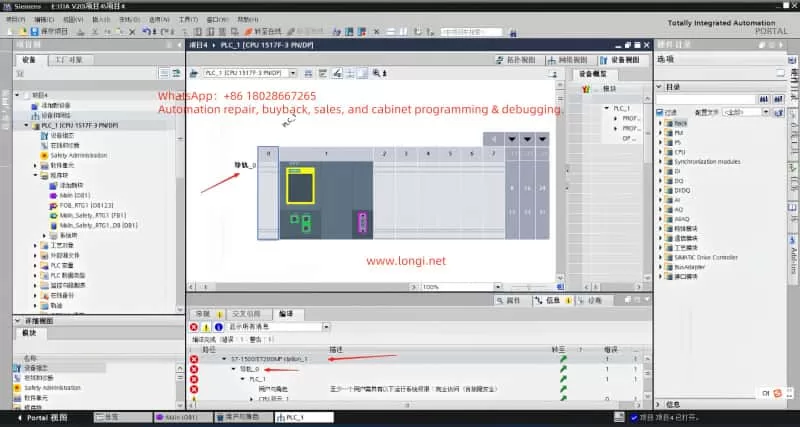Image resolution: width=800 pixels, height=427 pixels.
Task: Select Main_Safety_RTG1_DB [DB1] in the tree
Action: [x=93, y=225]
